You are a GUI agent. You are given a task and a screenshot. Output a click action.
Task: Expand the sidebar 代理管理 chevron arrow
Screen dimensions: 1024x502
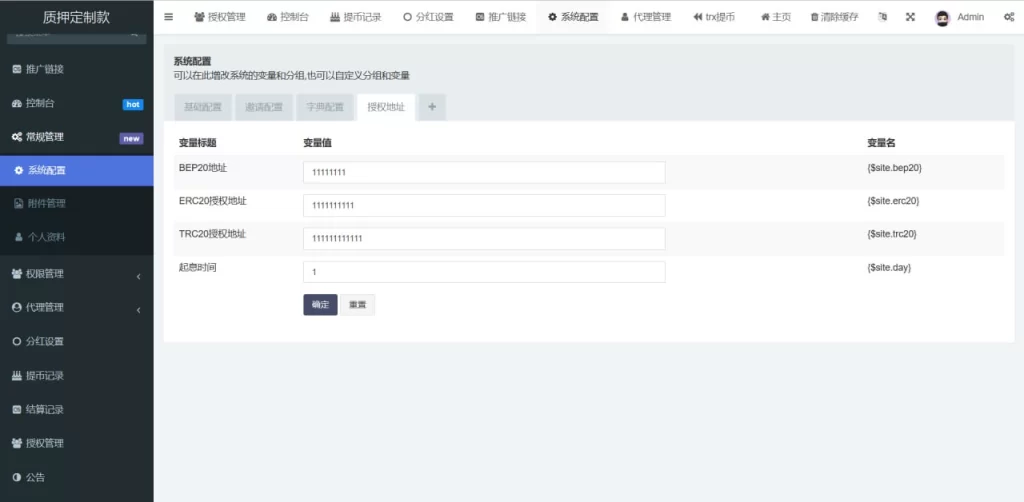pyautogui.click(x=138, y=310)
